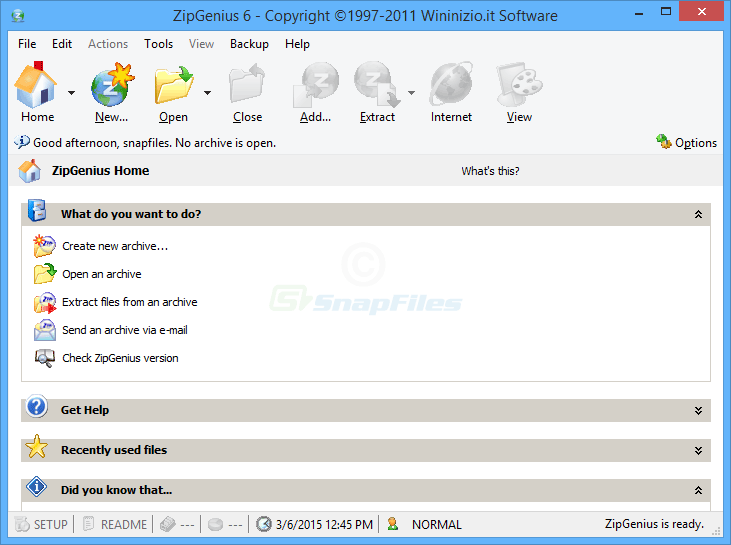The height and width of the screenshot is (545, 731).
Task: Open the dropdown arrow beside Home
Action: [71, 93]
